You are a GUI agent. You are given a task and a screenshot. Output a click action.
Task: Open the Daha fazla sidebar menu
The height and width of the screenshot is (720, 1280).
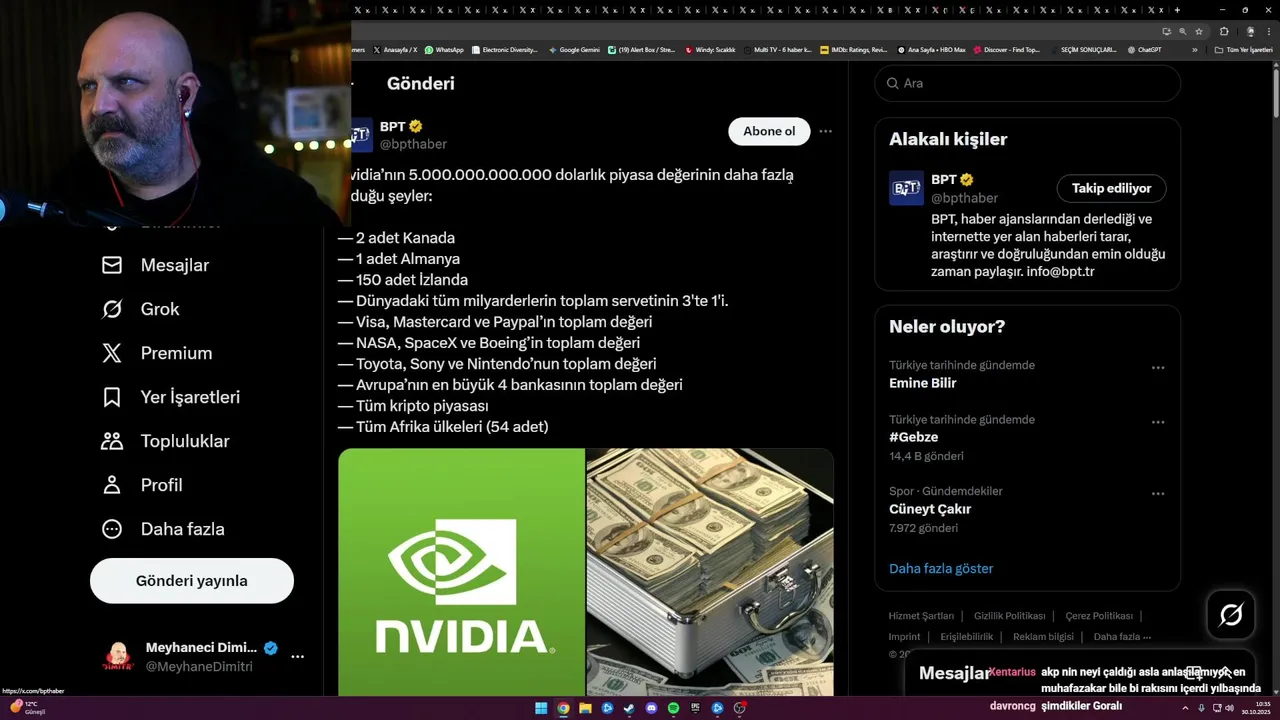[162, 529]
